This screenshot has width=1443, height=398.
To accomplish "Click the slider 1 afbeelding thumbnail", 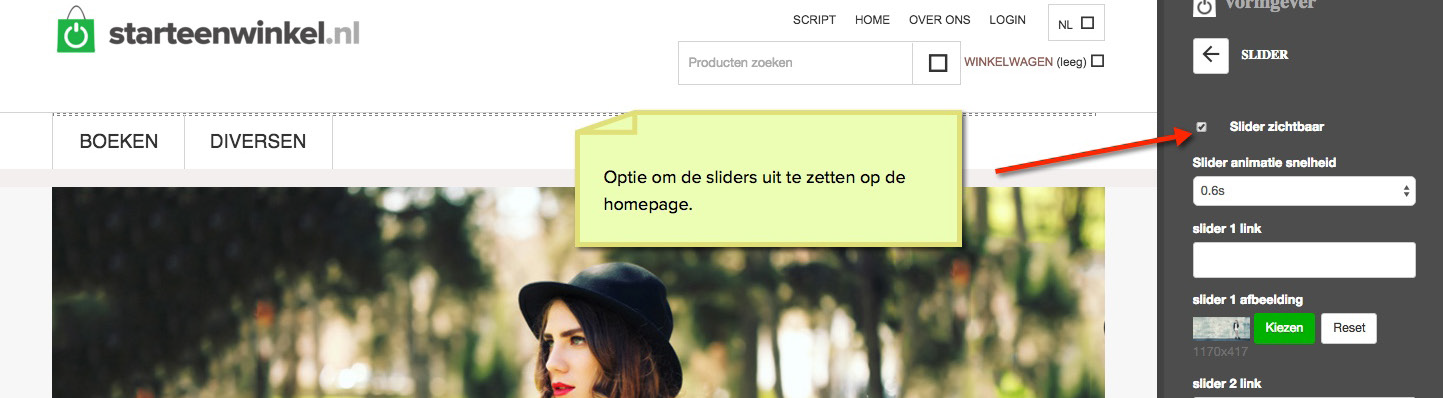I will (x=1220, y=328).
